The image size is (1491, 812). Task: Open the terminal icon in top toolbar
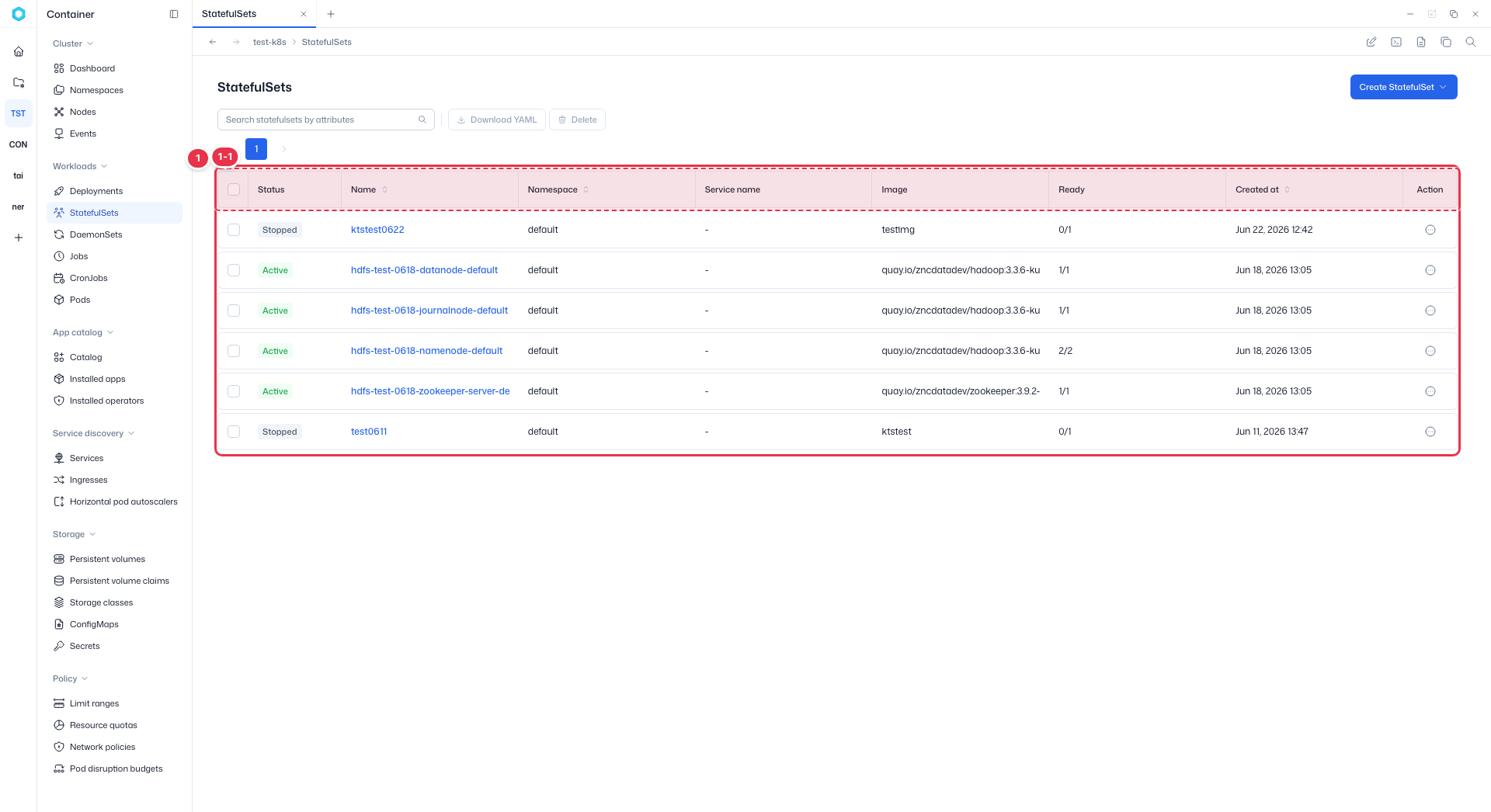point(1396,42)
